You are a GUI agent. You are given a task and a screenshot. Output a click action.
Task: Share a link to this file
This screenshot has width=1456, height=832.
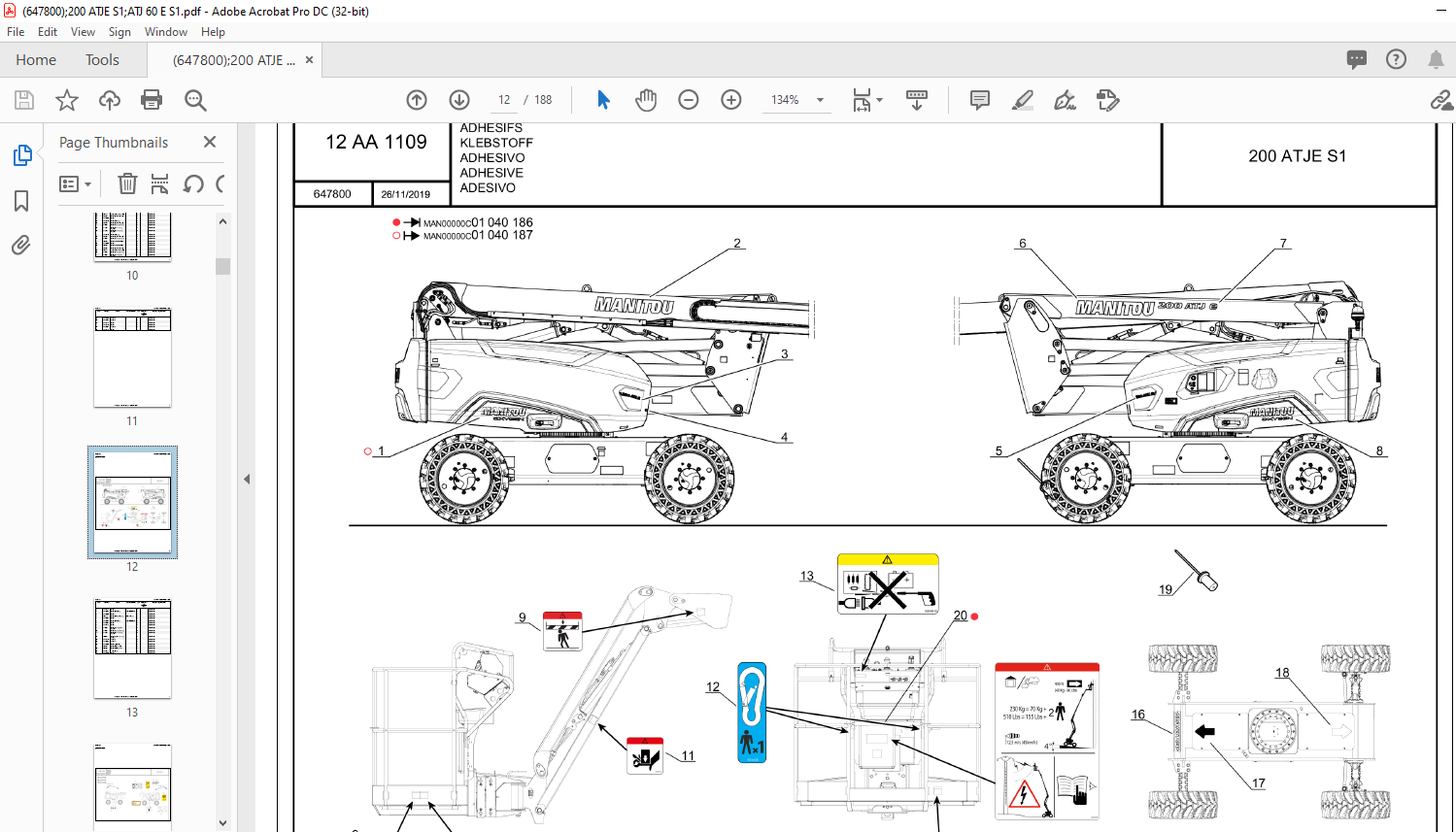tap(1441, 100)
